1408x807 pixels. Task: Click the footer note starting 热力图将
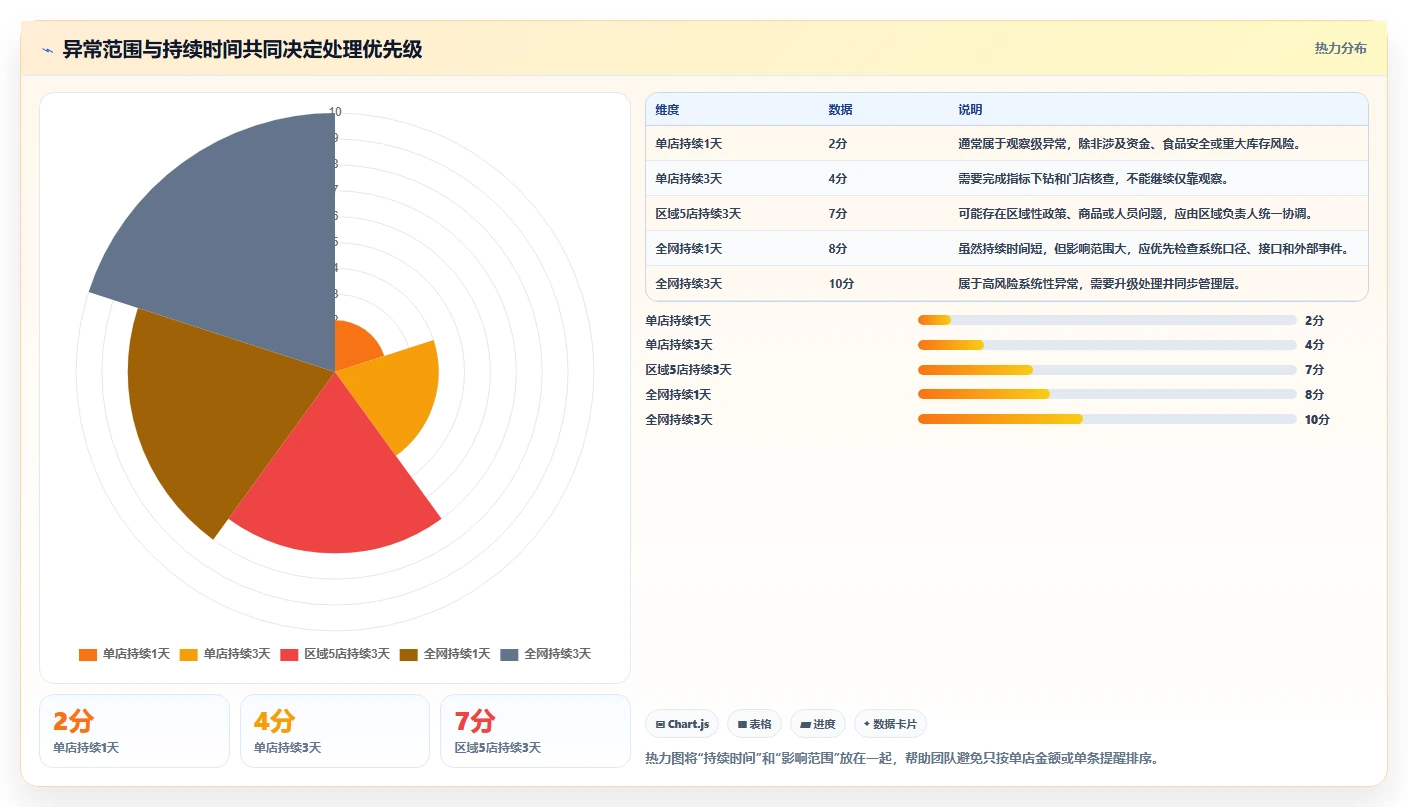pyautogui.click(x=902, y=759)
